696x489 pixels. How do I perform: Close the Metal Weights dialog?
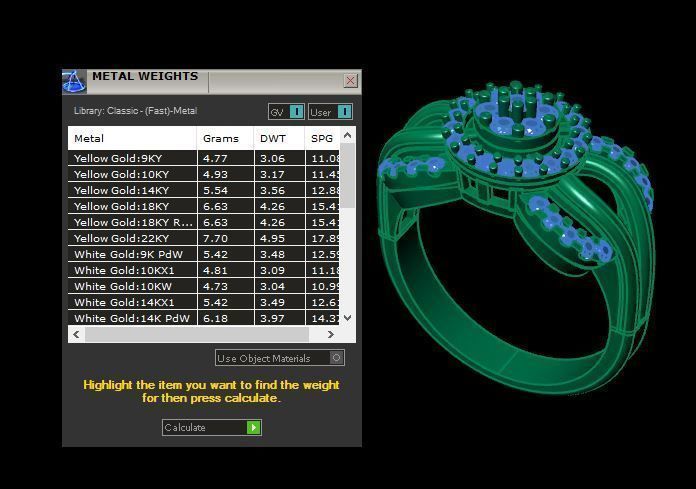pos(350,80)
